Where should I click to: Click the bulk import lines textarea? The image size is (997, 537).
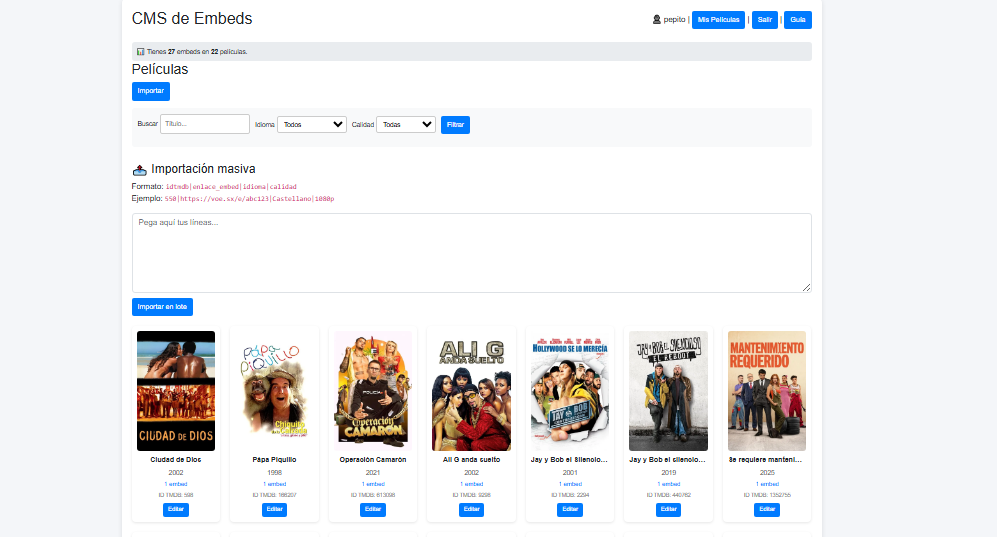(x=471, y=252)
